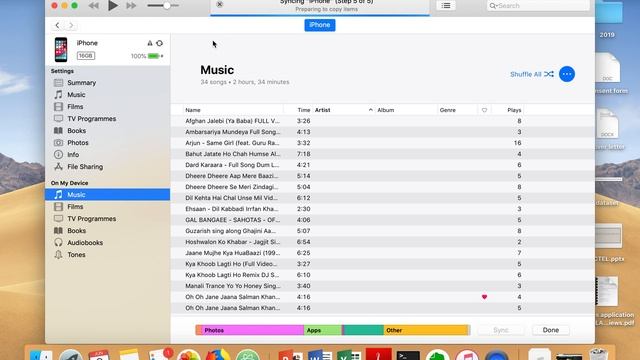Image resolution: width=640 pixels, height=360 pixels.
Task: Open File Sharing in sidebar
Action: coord(85,167)
